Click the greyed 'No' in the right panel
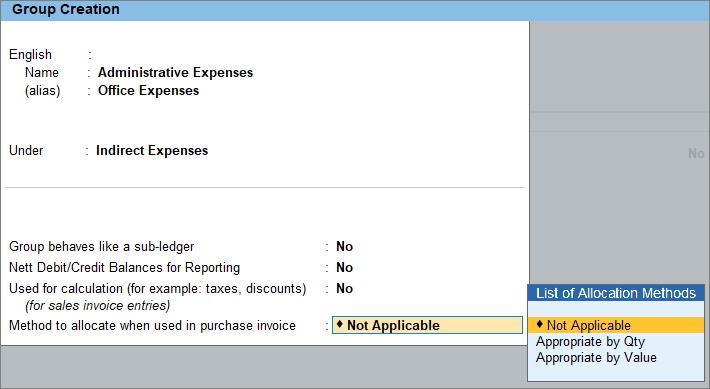 pyautogui.click(x=696, y=154)
